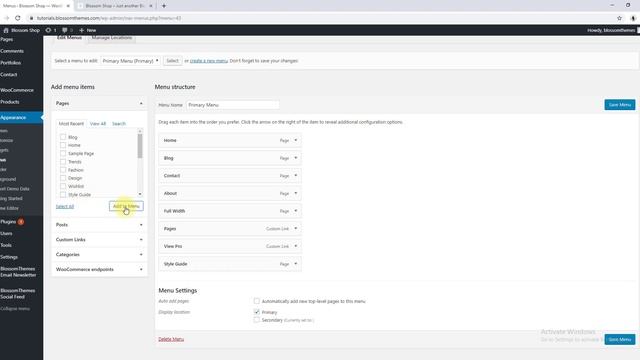The height and width of the screenshot is (360, 640).
Task: Click the top Save Menu button
Action: [x=620, y=105]
